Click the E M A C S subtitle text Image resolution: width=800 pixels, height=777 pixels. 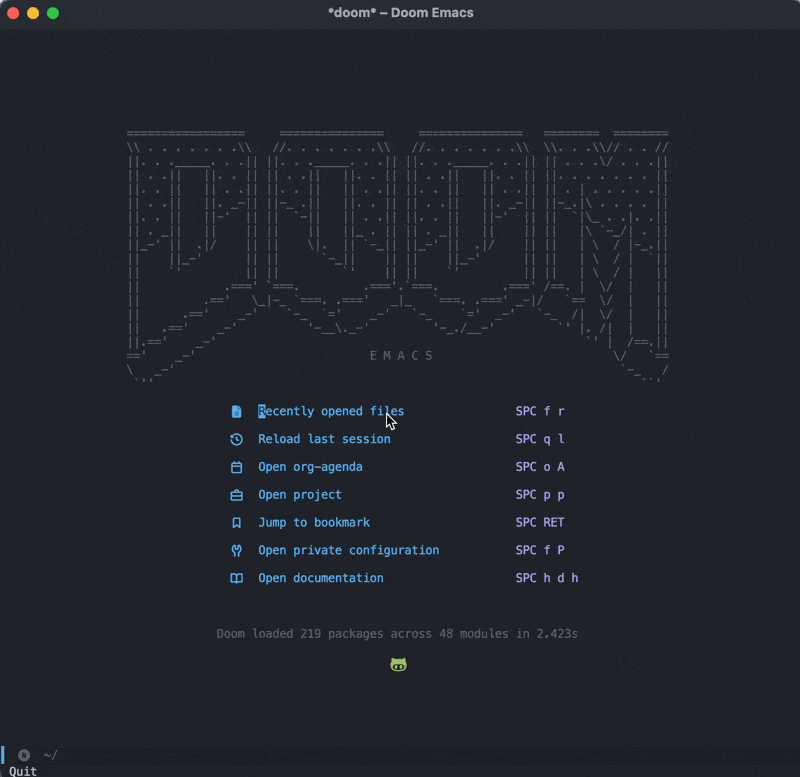click(x=402, y=356)
